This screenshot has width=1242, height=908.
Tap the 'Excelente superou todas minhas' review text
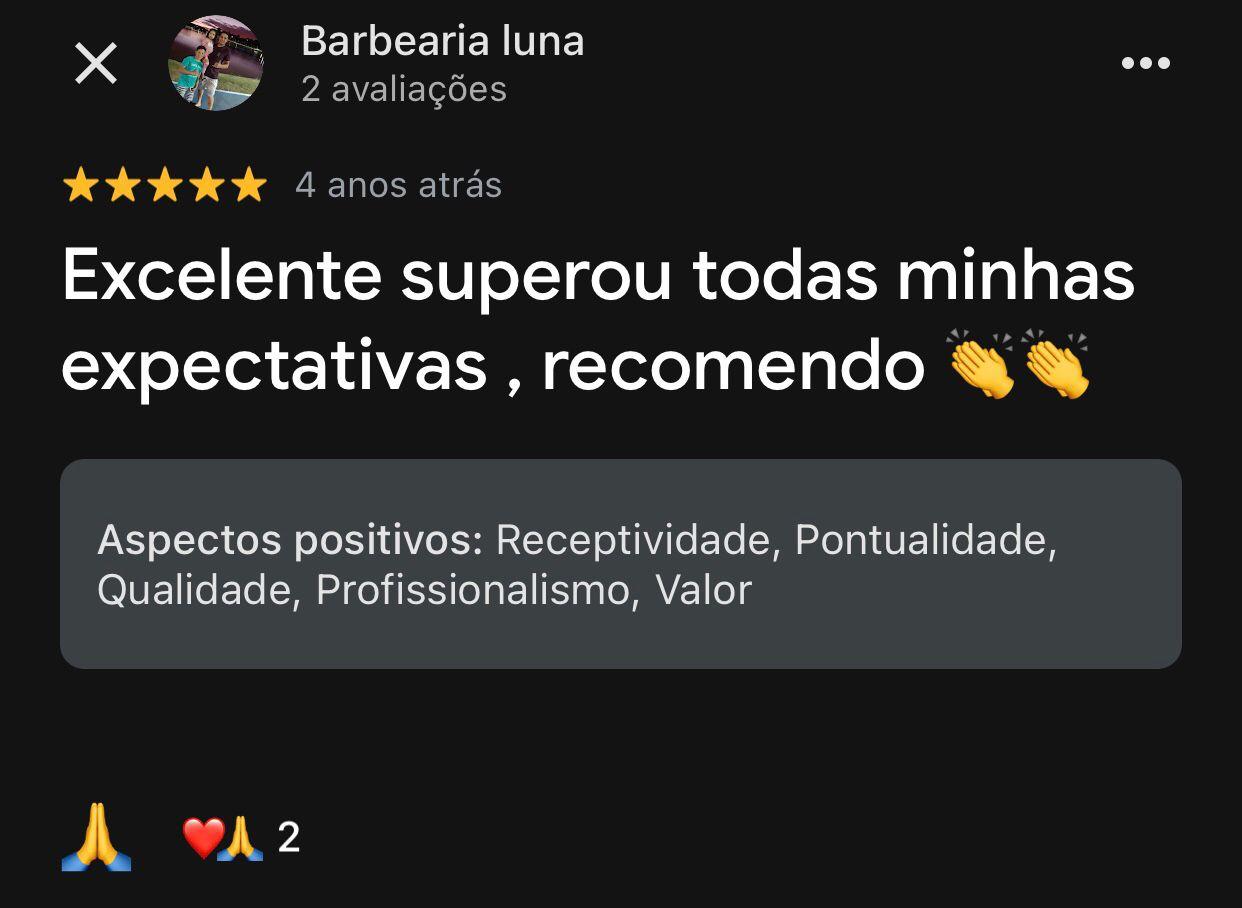(x=598, y=275)
